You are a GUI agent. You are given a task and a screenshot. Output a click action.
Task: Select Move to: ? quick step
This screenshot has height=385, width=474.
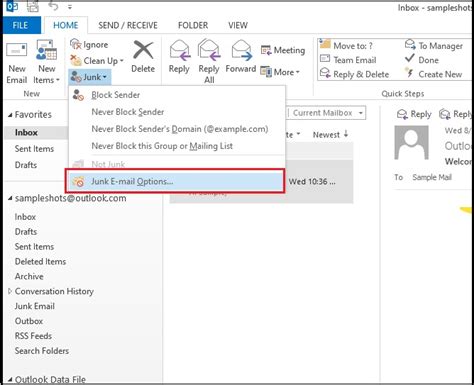tap(346, 45)
